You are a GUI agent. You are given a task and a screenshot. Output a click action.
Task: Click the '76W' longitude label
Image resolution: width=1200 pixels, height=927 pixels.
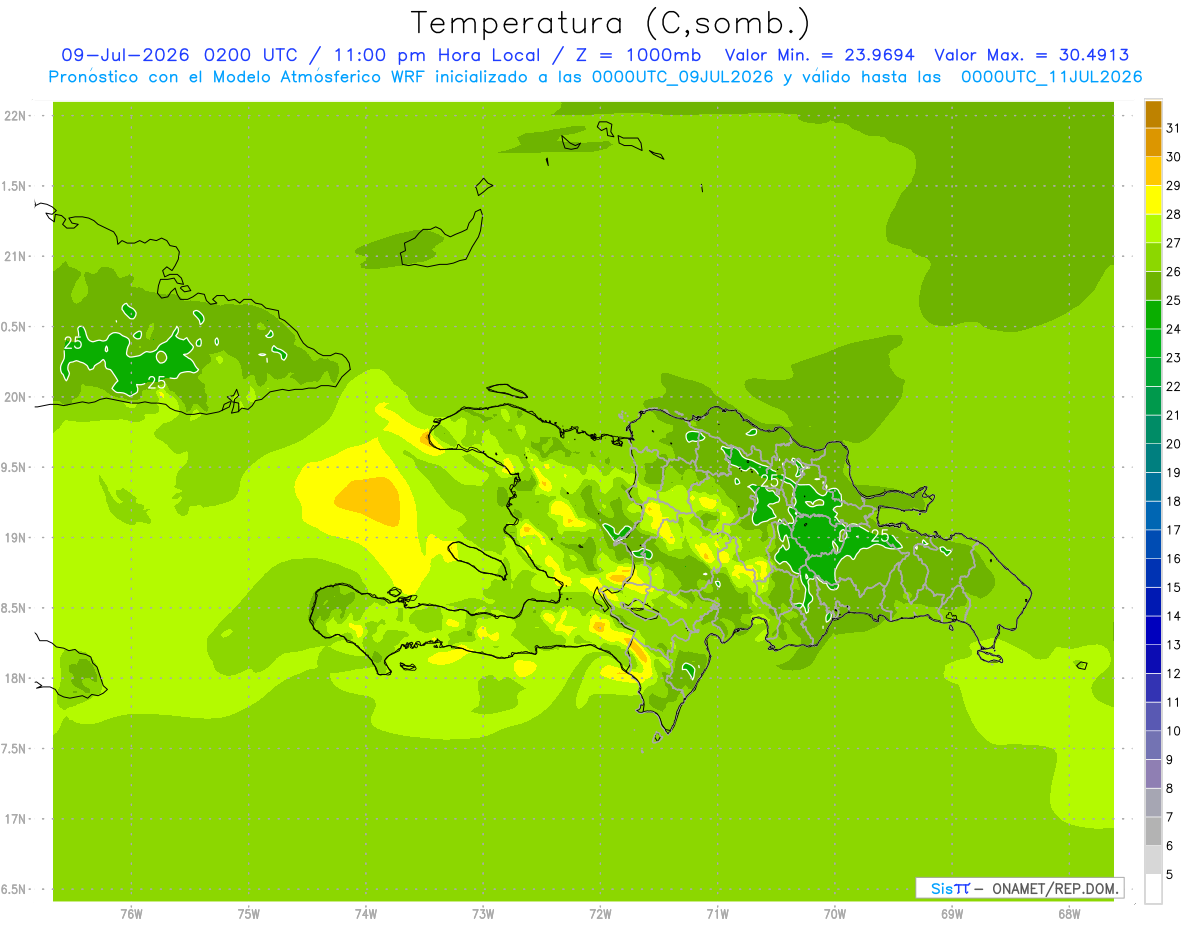click(131, 913)
